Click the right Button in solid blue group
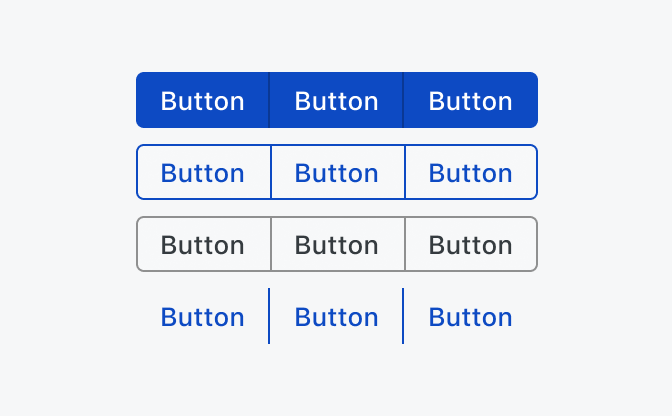The height and width of the screenshot is (416, 672). (x=471, y=100)
